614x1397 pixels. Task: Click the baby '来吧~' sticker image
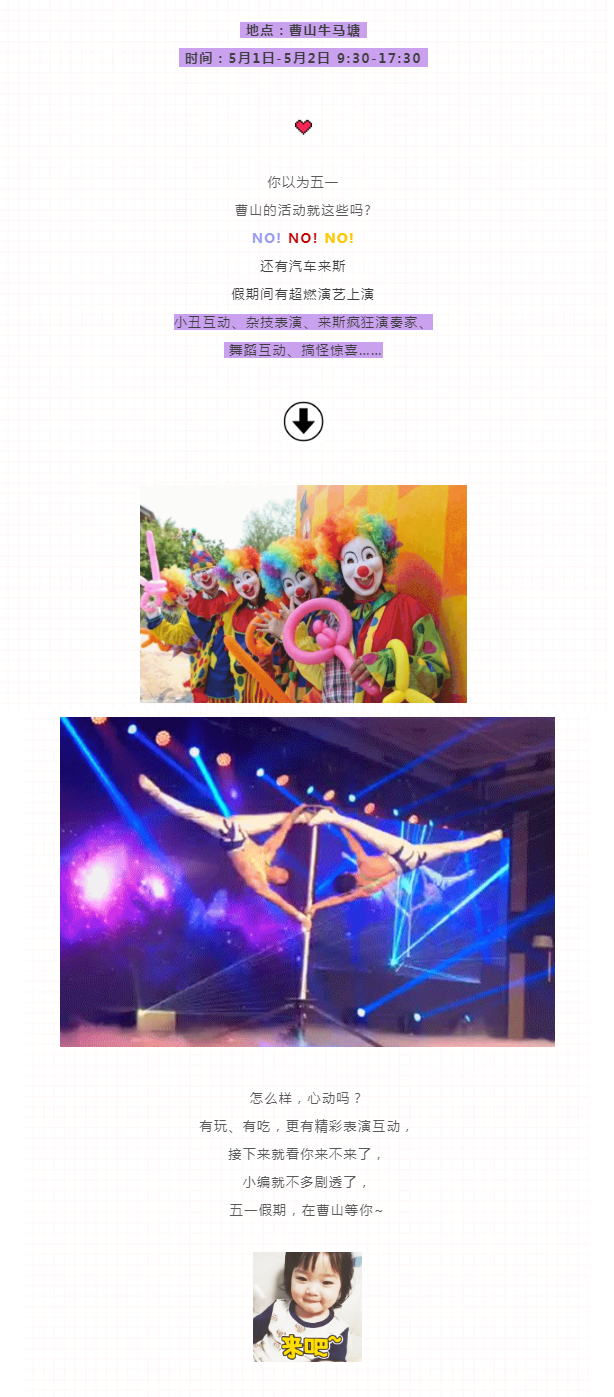[x=307, y=1307]
